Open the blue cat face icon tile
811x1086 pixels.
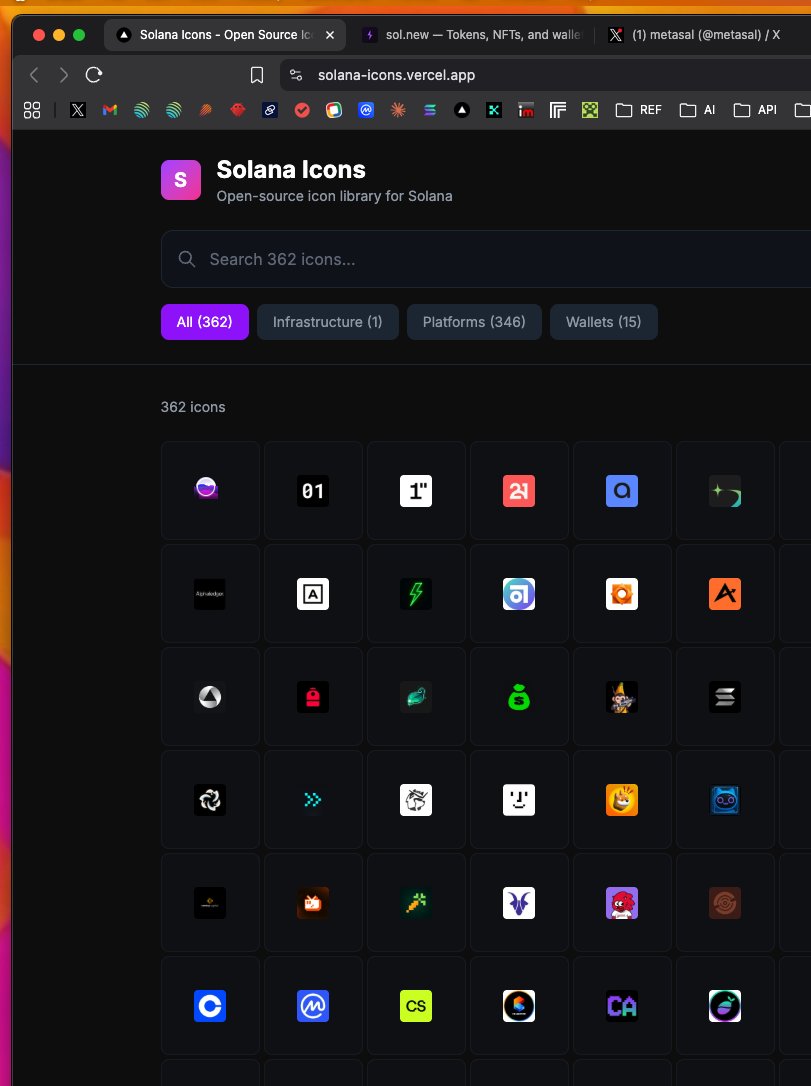[x=725, y=799]
